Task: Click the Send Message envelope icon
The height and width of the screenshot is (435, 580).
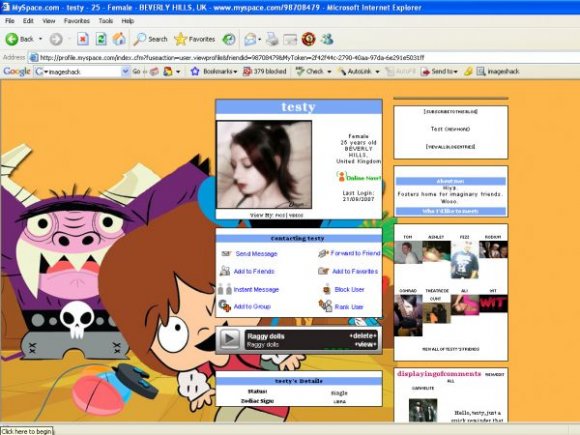Action: pyautogui.click(x=226, y=254)
